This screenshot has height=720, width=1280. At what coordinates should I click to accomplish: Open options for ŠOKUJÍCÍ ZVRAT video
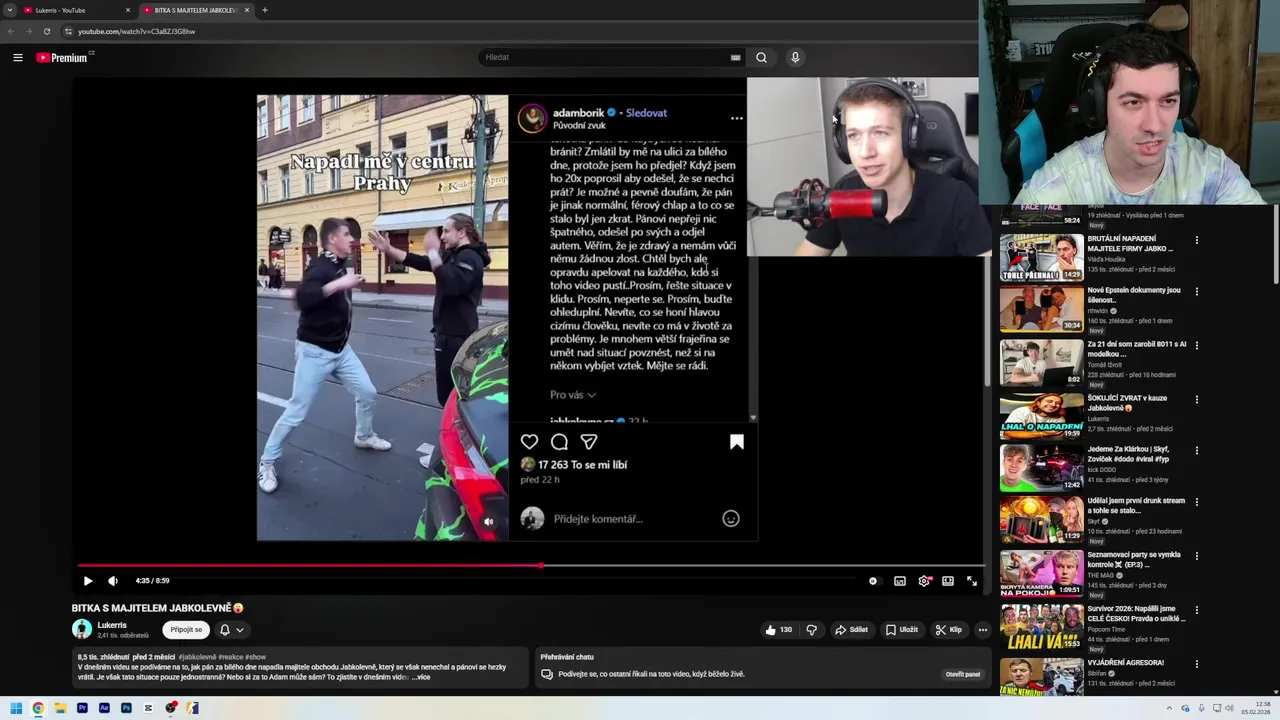[1196, 400]
